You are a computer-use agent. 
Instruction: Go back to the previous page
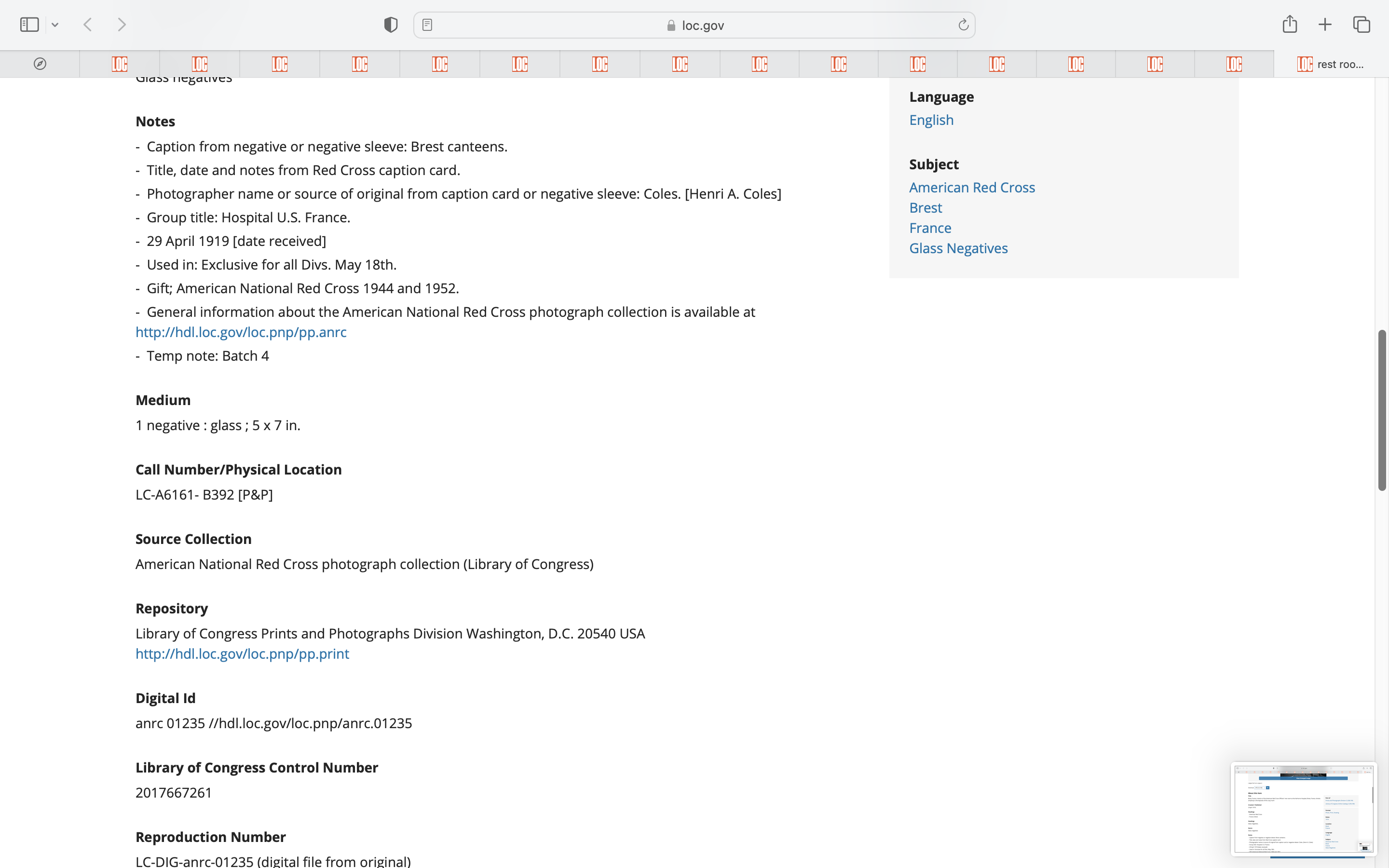(x=88, y=25)
